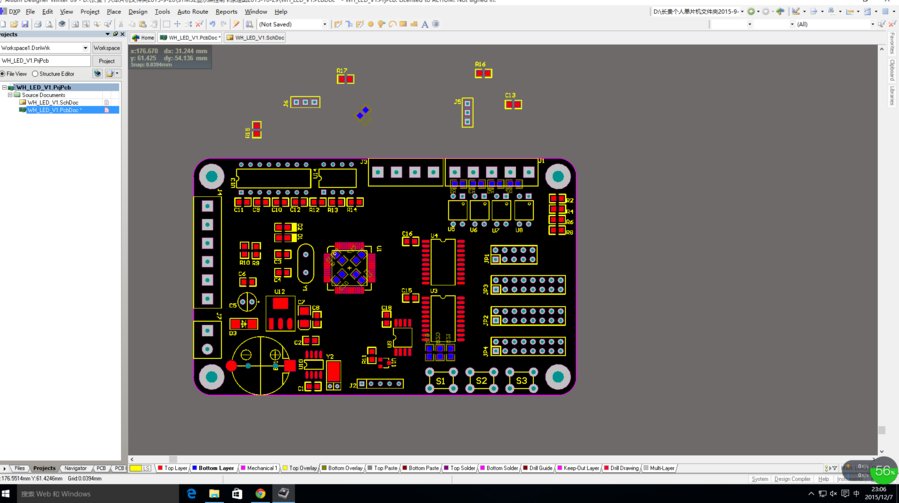Screen dimensions: 899x503
Task: Select the File View radio button
Action: [4, 74]
